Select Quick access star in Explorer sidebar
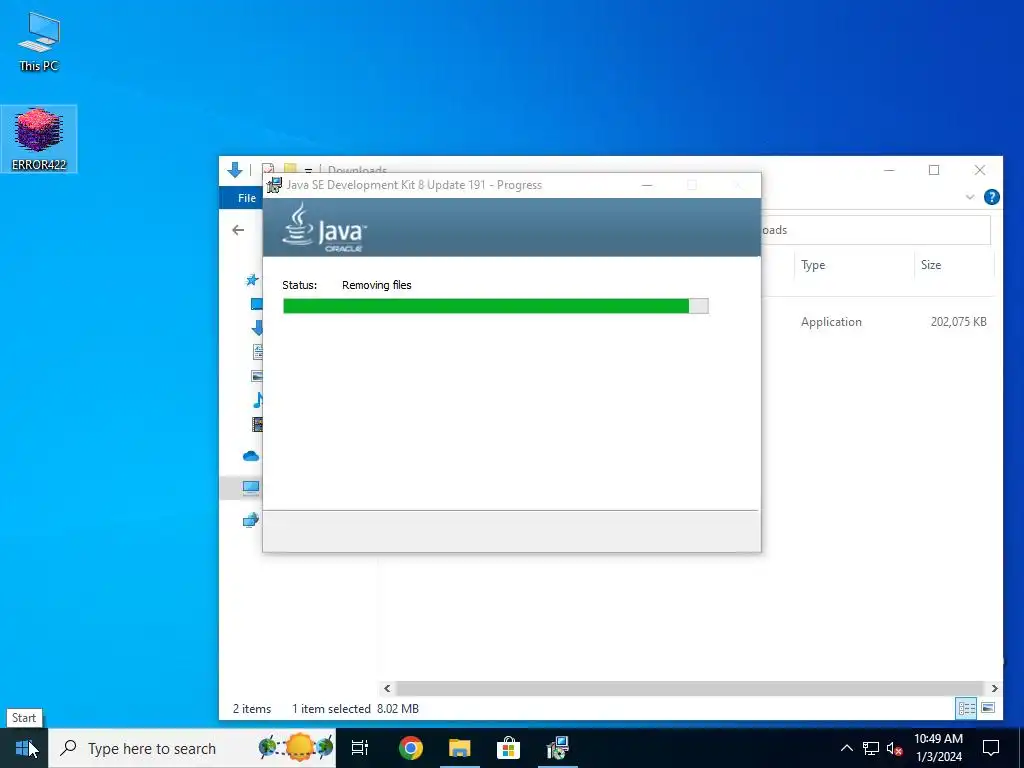Image resolution: width=1024 pixels, height=768 pixels. click(252, 280)
